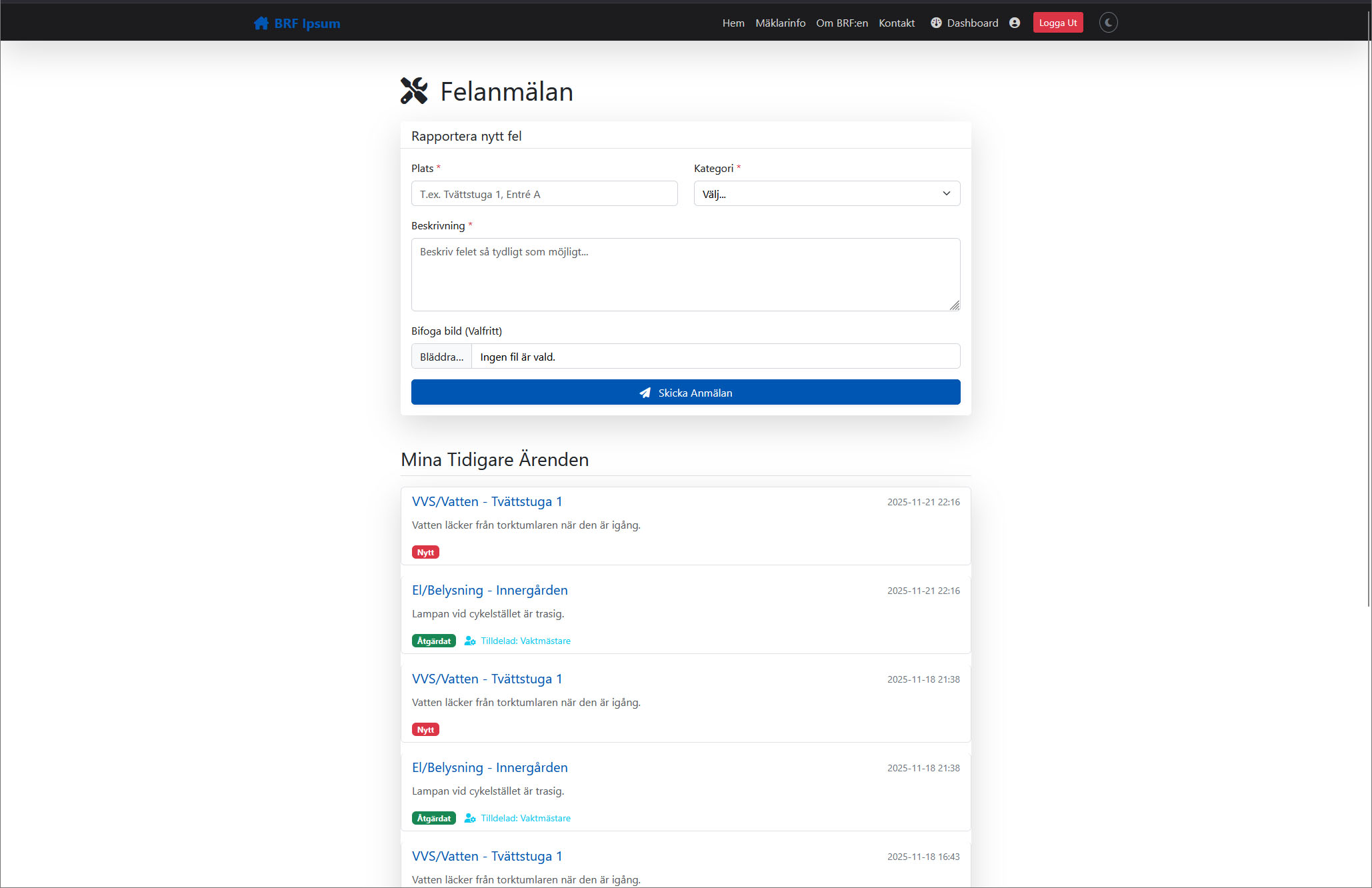Open the Hem menu item
The width and height of the screenshot is (1372, 888).
pos(733,23)
